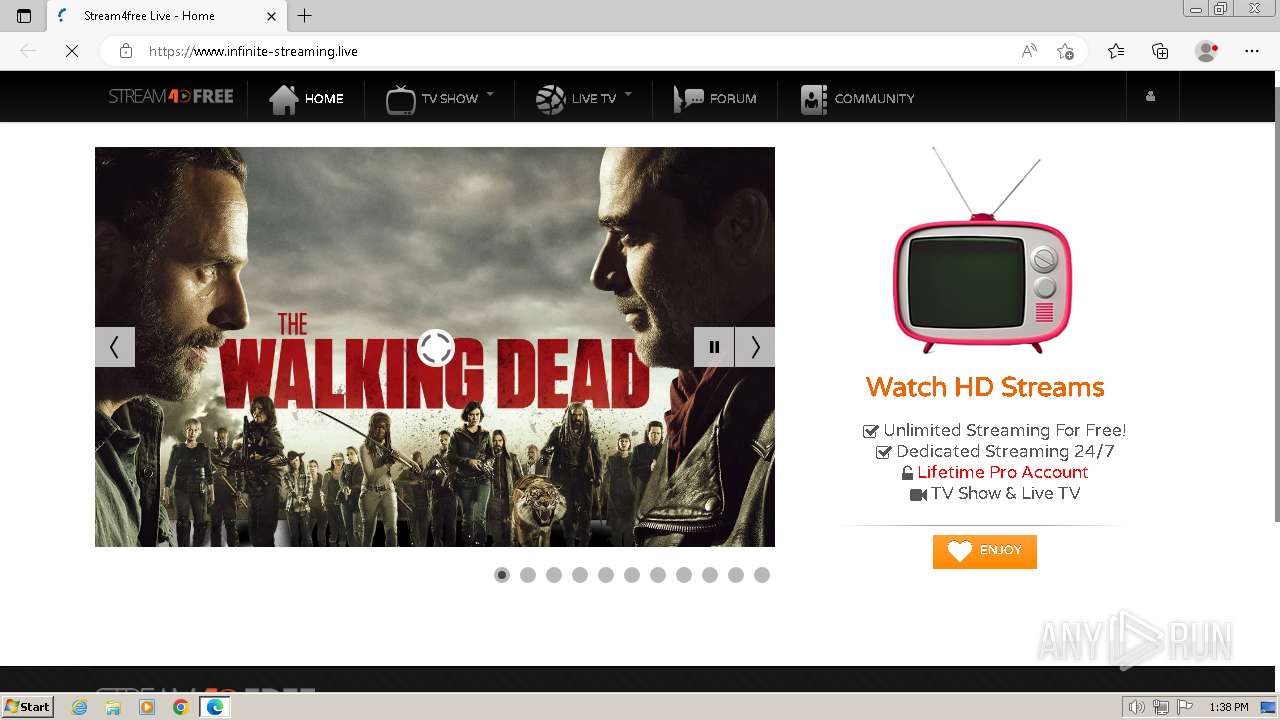Click the browser back arrow
Image resolution: width=1280 pixels, height=720 pixels.
[28, 51]
